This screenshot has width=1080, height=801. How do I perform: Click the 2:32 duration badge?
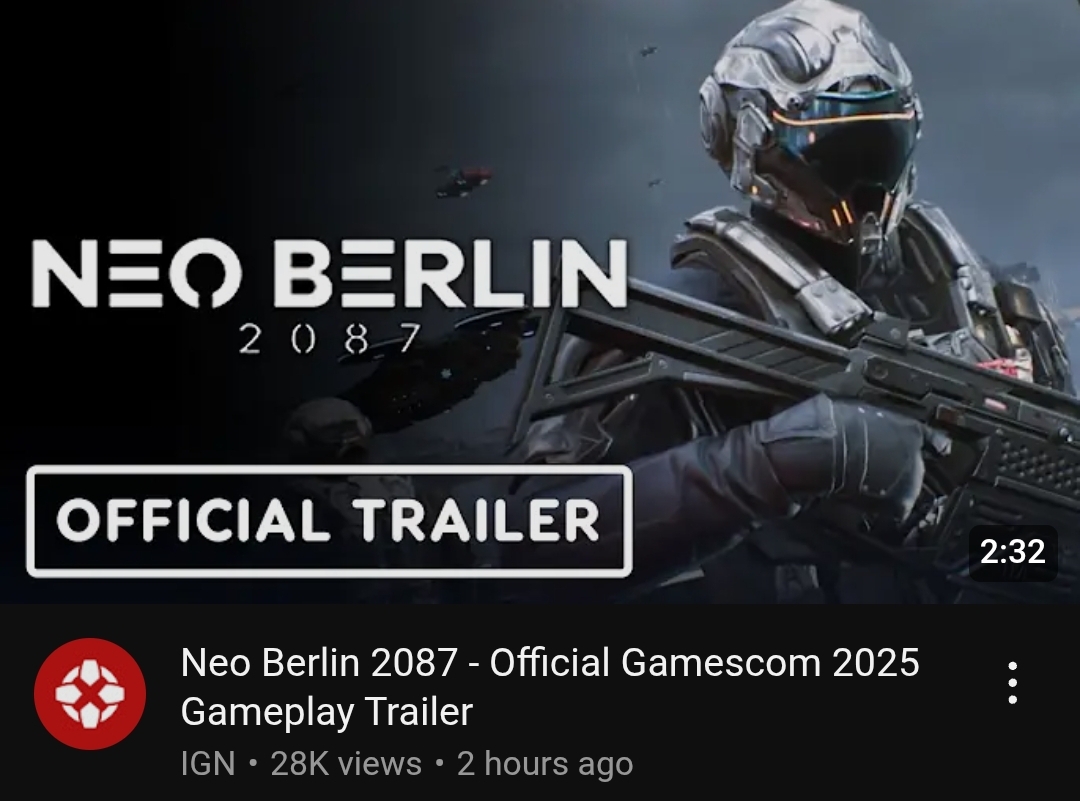pyautogui.click(x=1012, y=552)
